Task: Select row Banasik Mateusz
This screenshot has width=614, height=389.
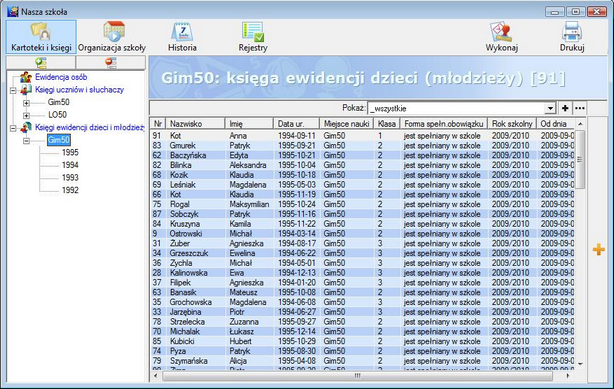Action: [x=363, y=292]
